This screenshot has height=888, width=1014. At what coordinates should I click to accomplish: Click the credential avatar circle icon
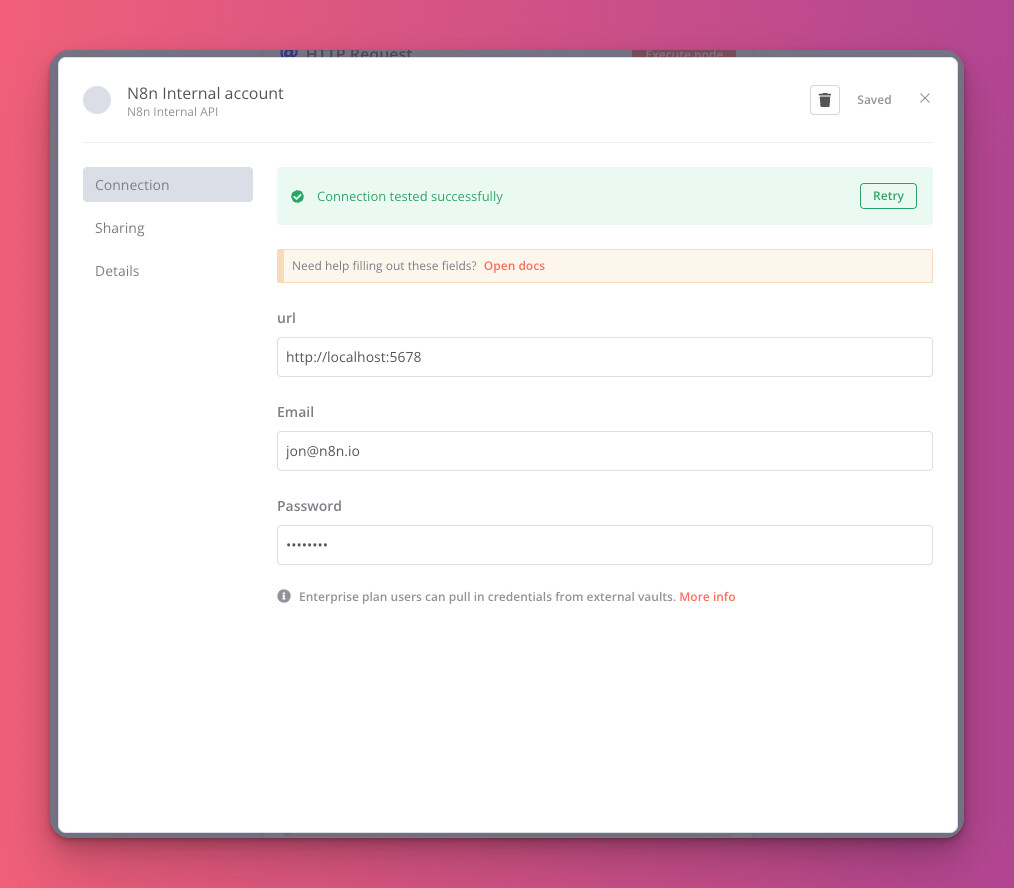[97, 100]
